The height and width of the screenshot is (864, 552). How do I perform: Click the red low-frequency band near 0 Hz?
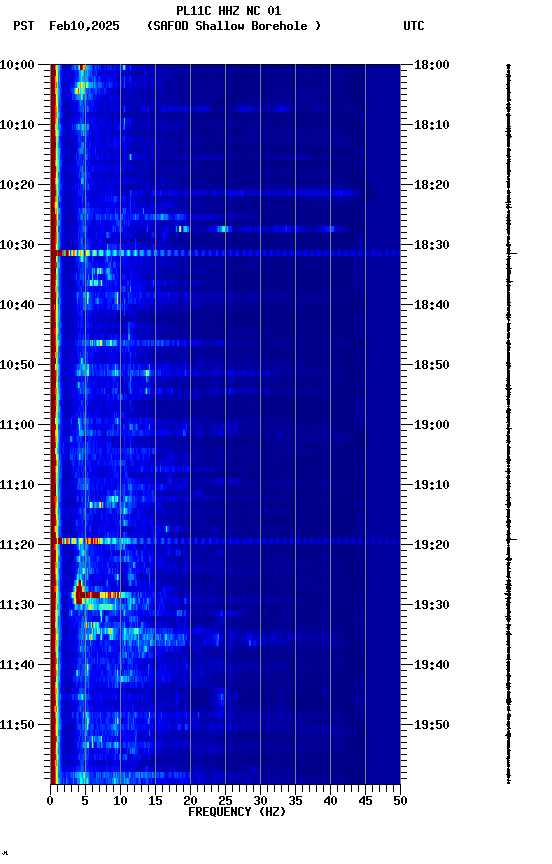[53, 424]
